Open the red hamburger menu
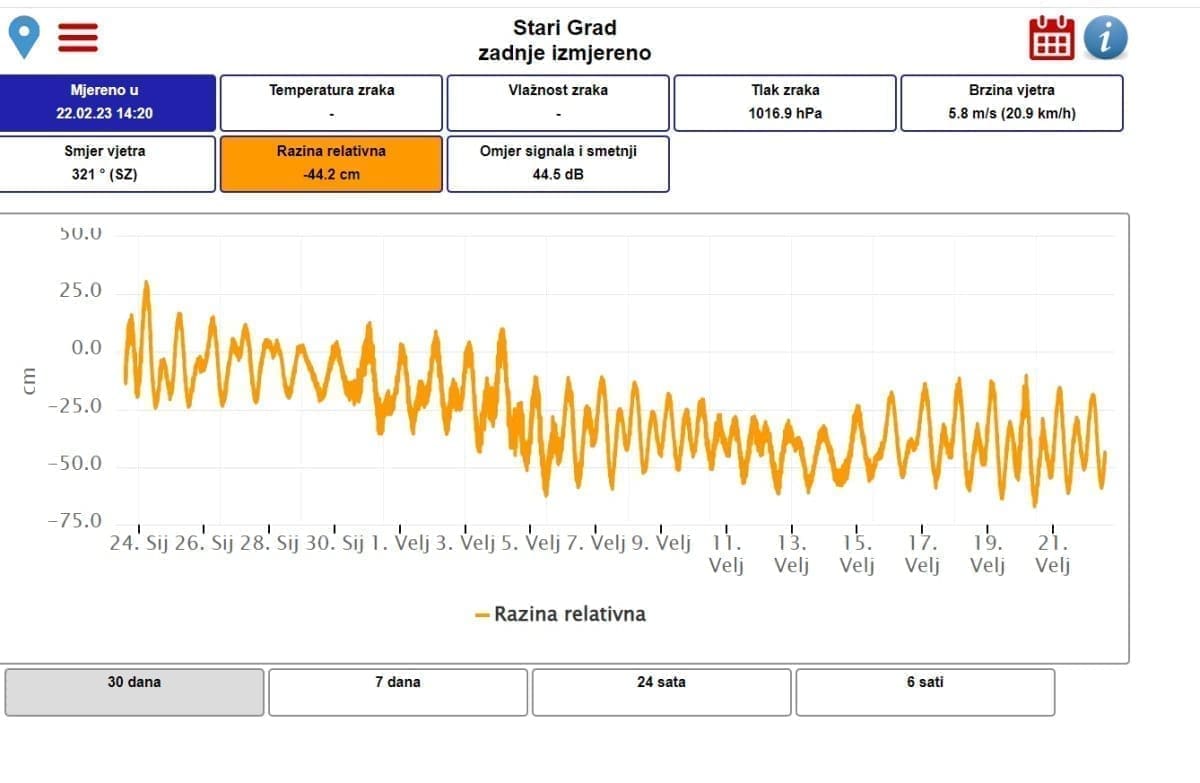Screen dimensions: 1200x783 pyautogui.click(x=77, y=37)
